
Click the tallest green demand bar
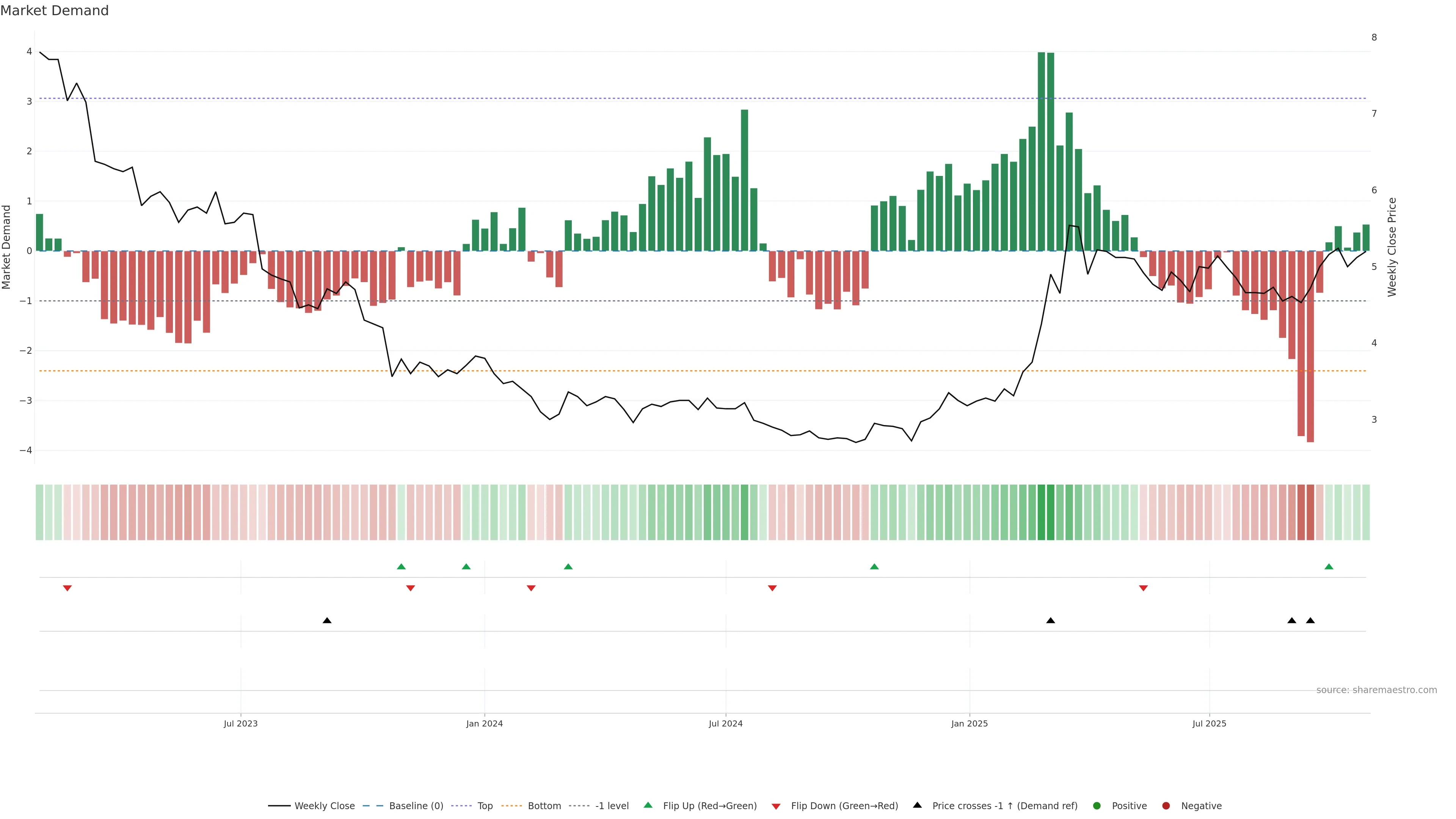click(x=1041, y=152)
